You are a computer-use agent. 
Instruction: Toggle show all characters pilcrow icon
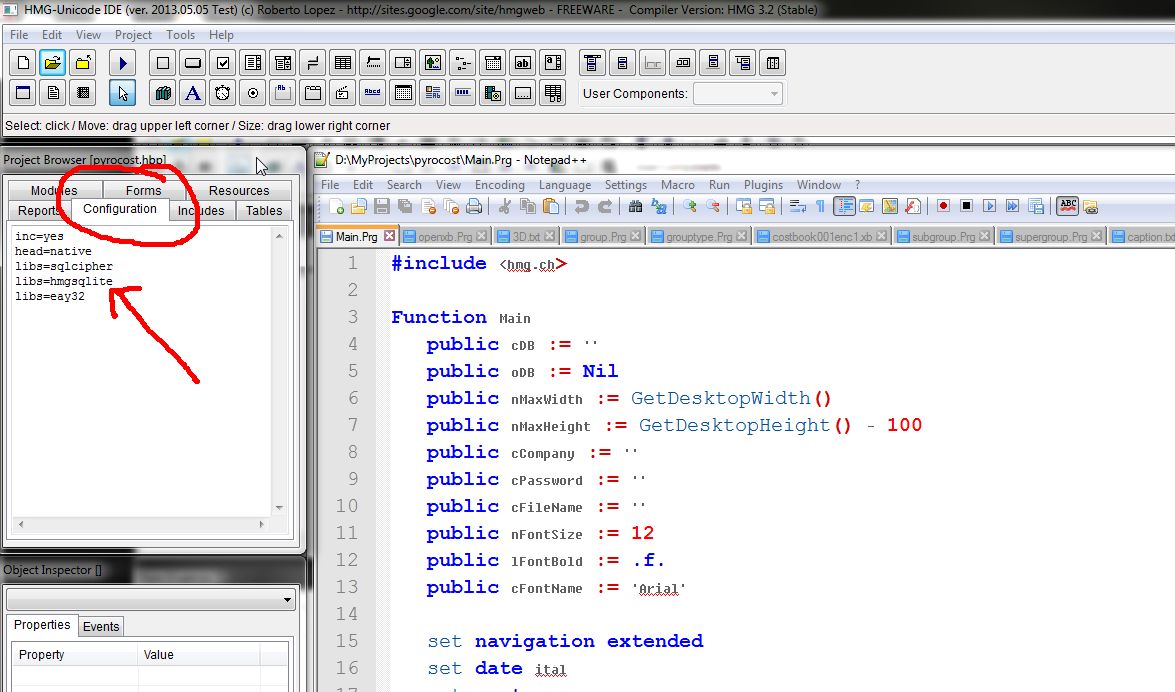tap(820, 207)
